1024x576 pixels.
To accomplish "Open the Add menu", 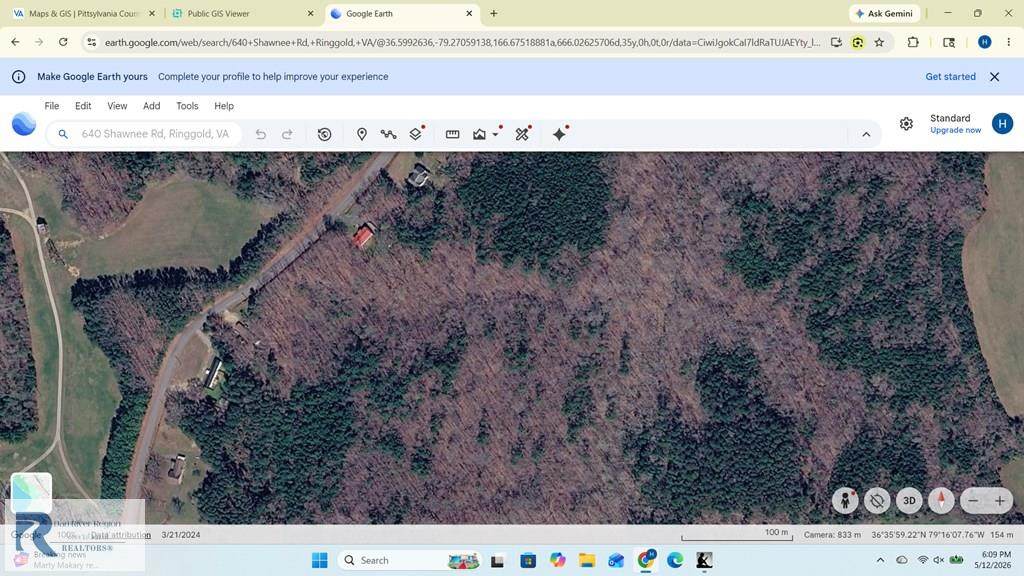I will click(152, 106).
